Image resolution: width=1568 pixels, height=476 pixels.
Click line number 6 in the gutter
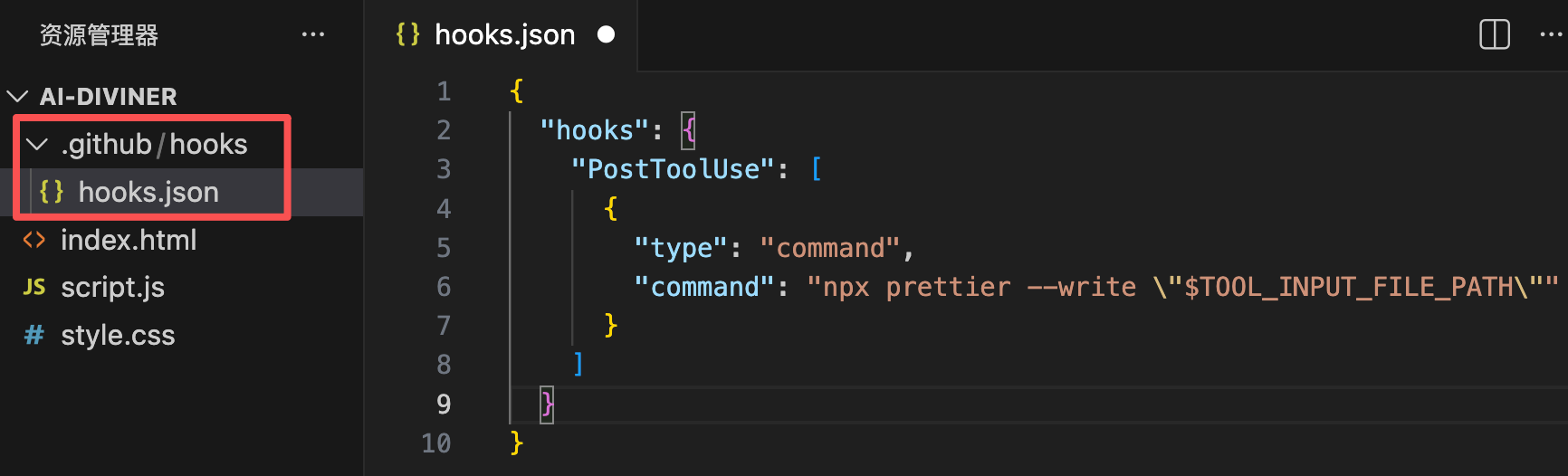[x=444, y=287]
